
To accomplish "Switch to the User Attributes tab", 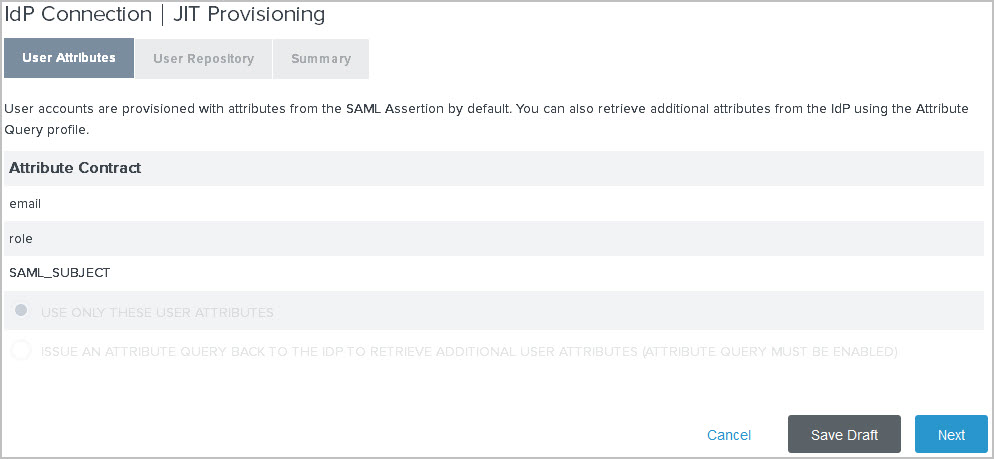I will (69, 59).
